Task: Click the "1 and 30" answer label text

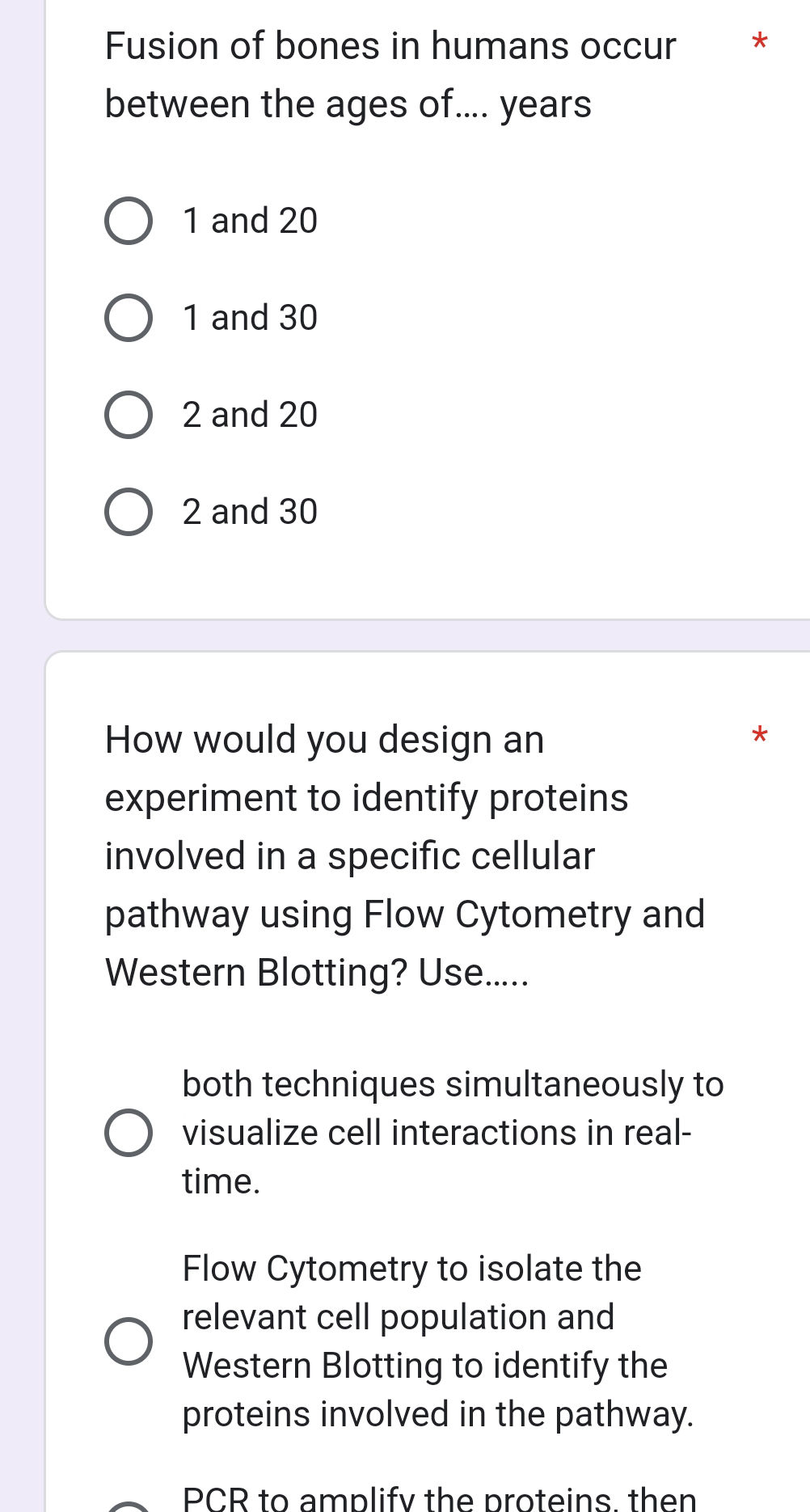Action: (250, 318)
